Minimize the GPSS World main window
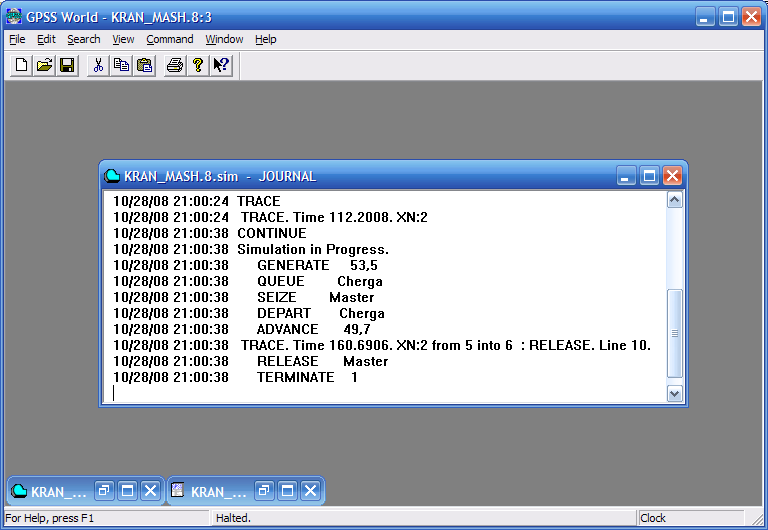The image size is (768, 530). 705,17
